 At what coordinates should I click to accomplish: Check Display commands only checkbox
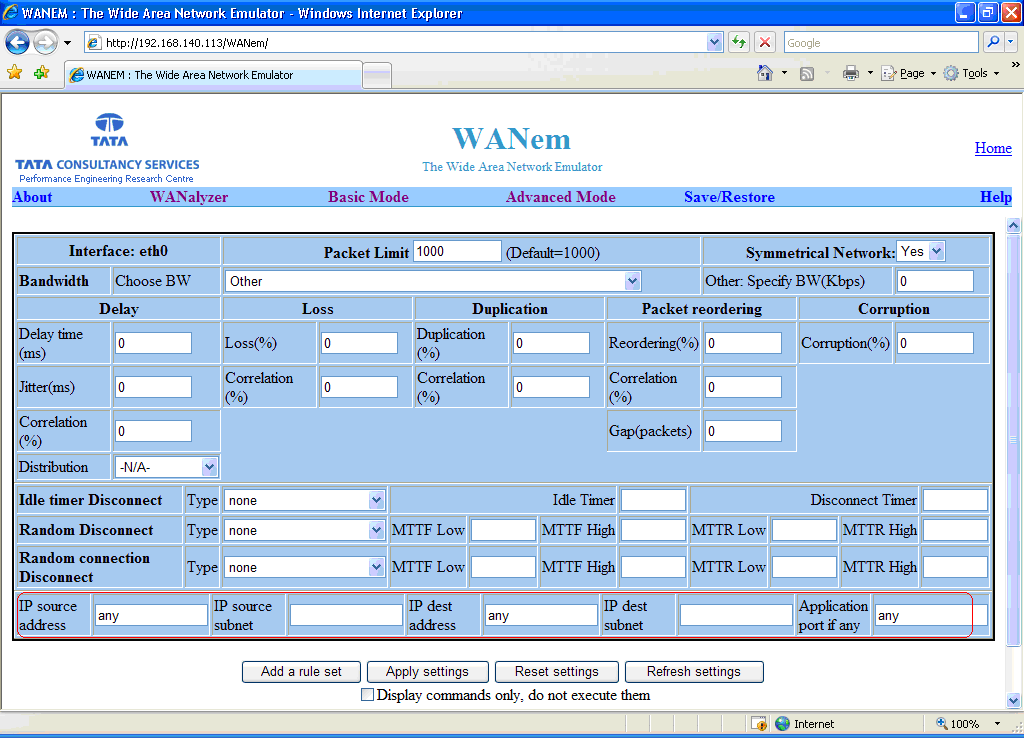tap(368, 695)
